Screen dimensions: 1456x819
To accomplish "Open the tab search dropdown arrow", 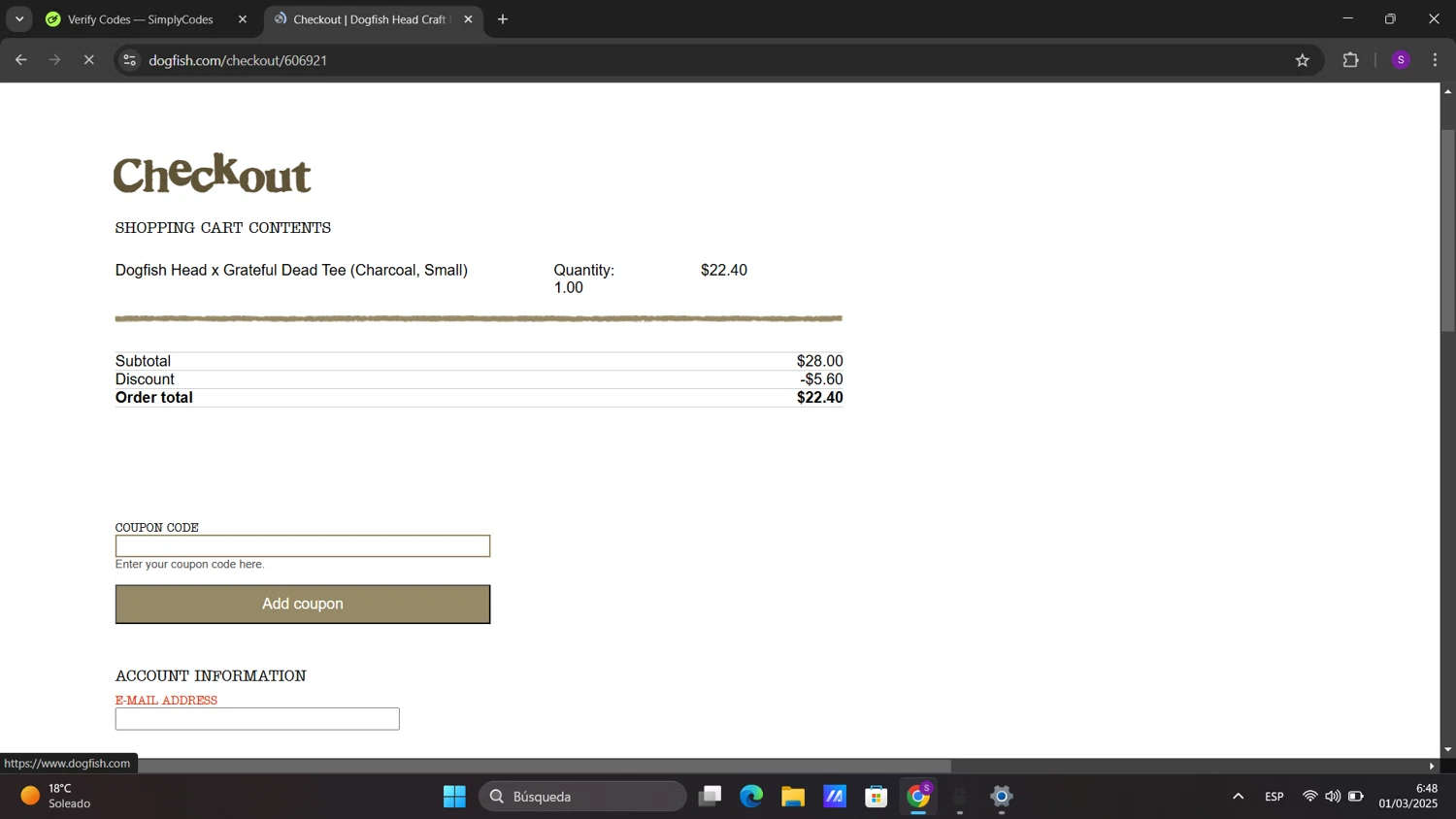I will (19, 19).
